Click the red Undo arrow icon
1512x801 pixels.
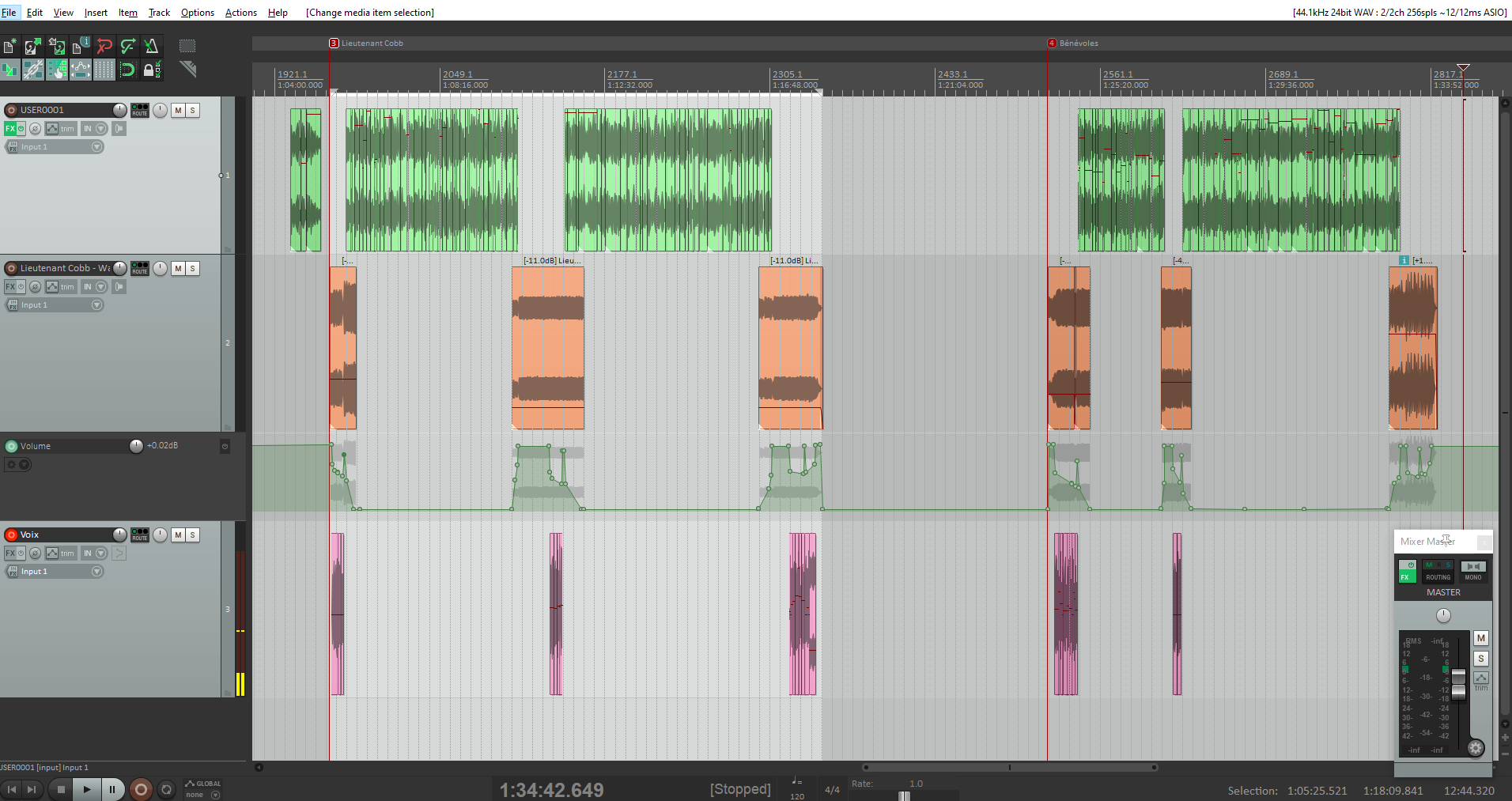[104, 46]
